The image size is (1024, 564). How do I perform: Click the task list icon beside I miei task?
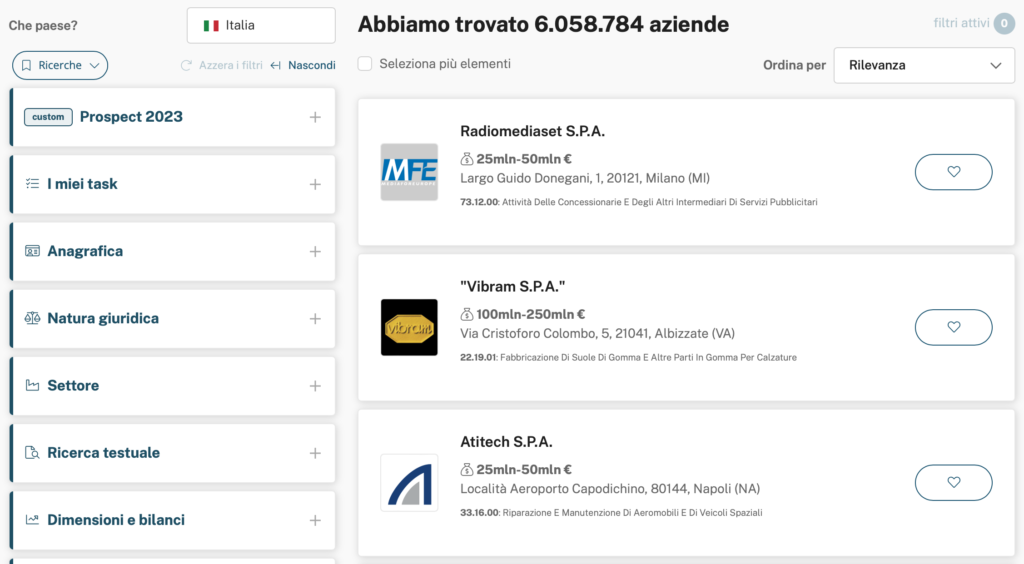[32, 184]
